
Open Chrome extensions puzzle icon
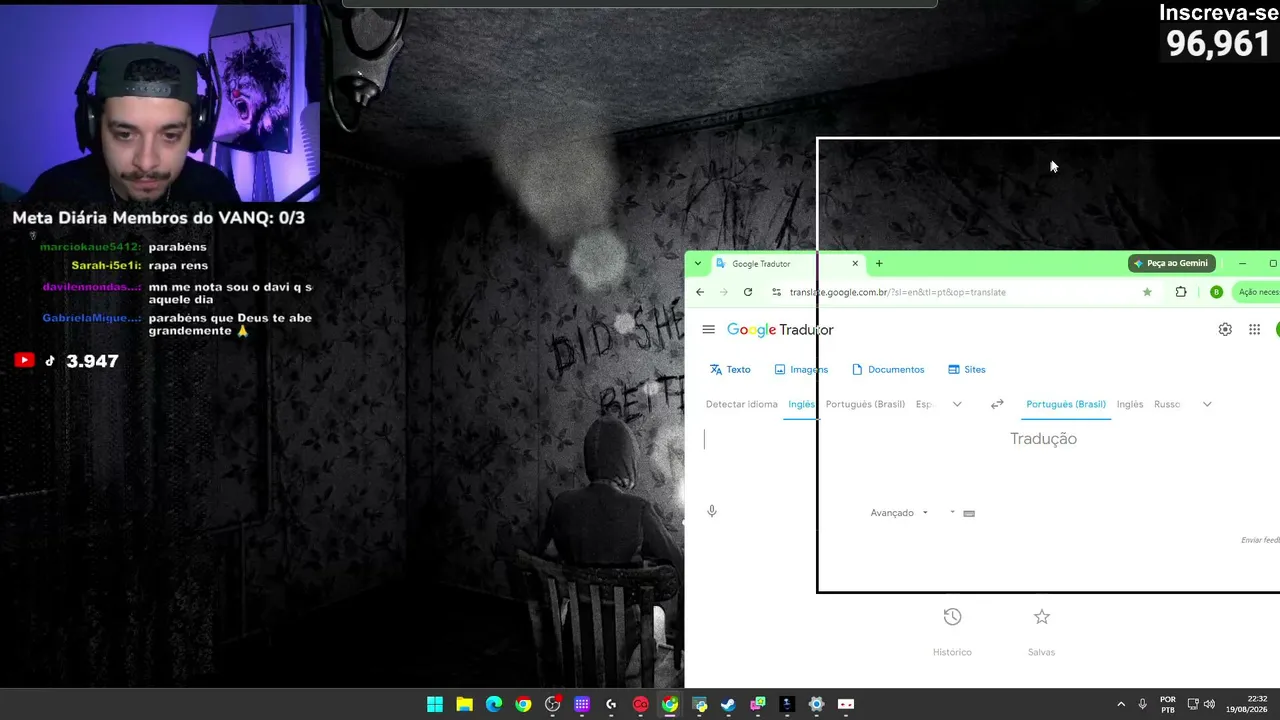pyautogui.click(x=1181, y=292)
